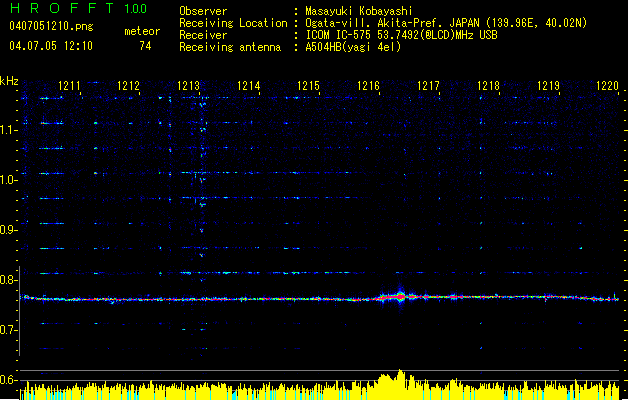Click the 1220 time axis marker
The height and width of the screenshot is (400, 629).
(608, 86)
